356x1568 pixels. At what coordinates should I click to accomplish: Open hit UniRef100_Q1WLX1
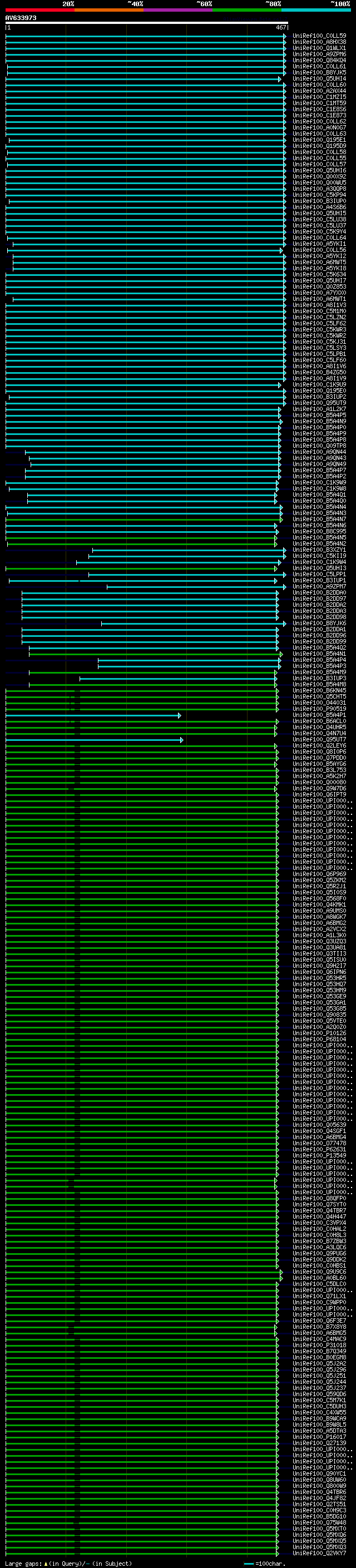319,48
